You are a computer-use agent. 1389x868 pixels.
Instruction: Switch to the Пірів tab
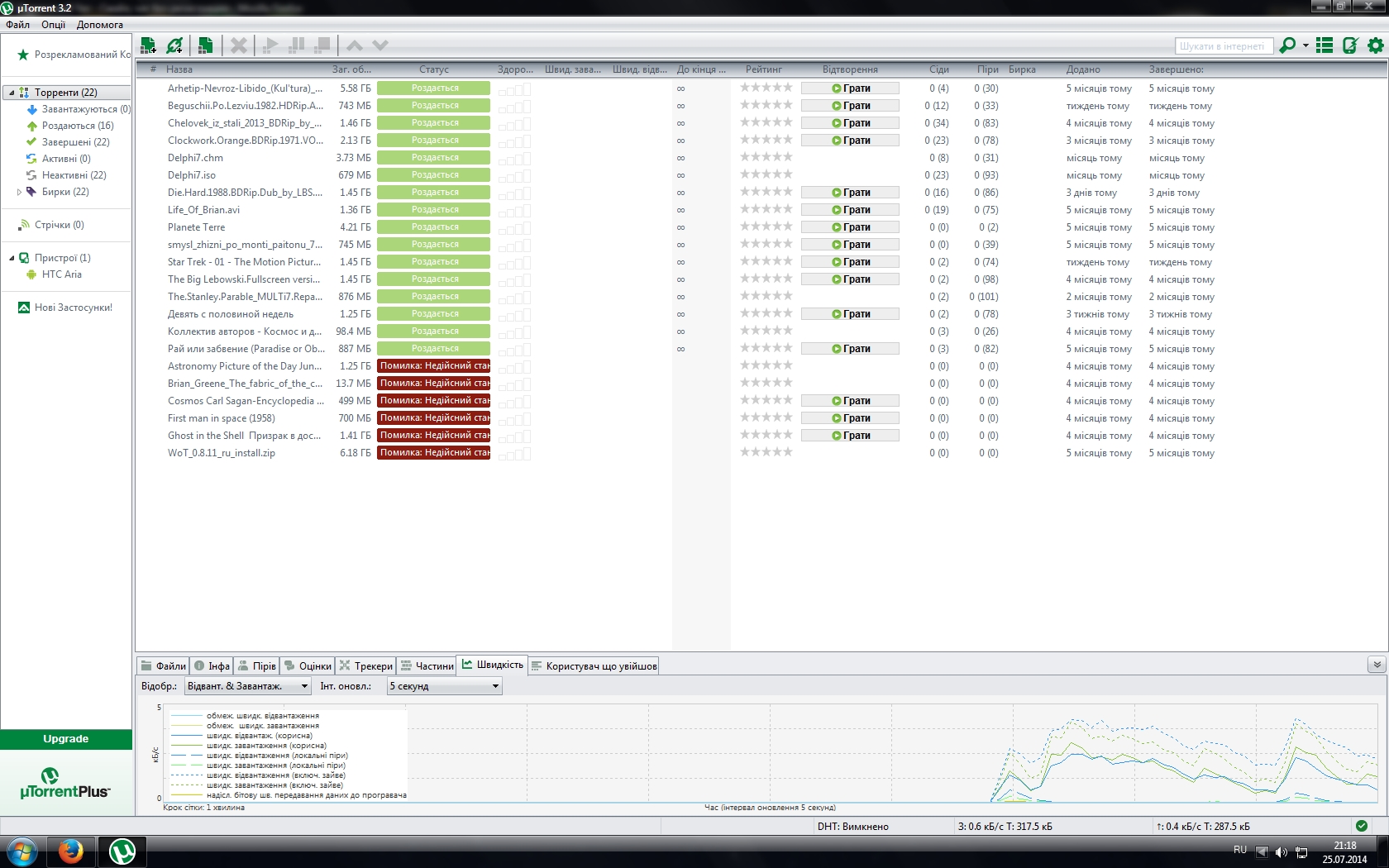point(256,665)
